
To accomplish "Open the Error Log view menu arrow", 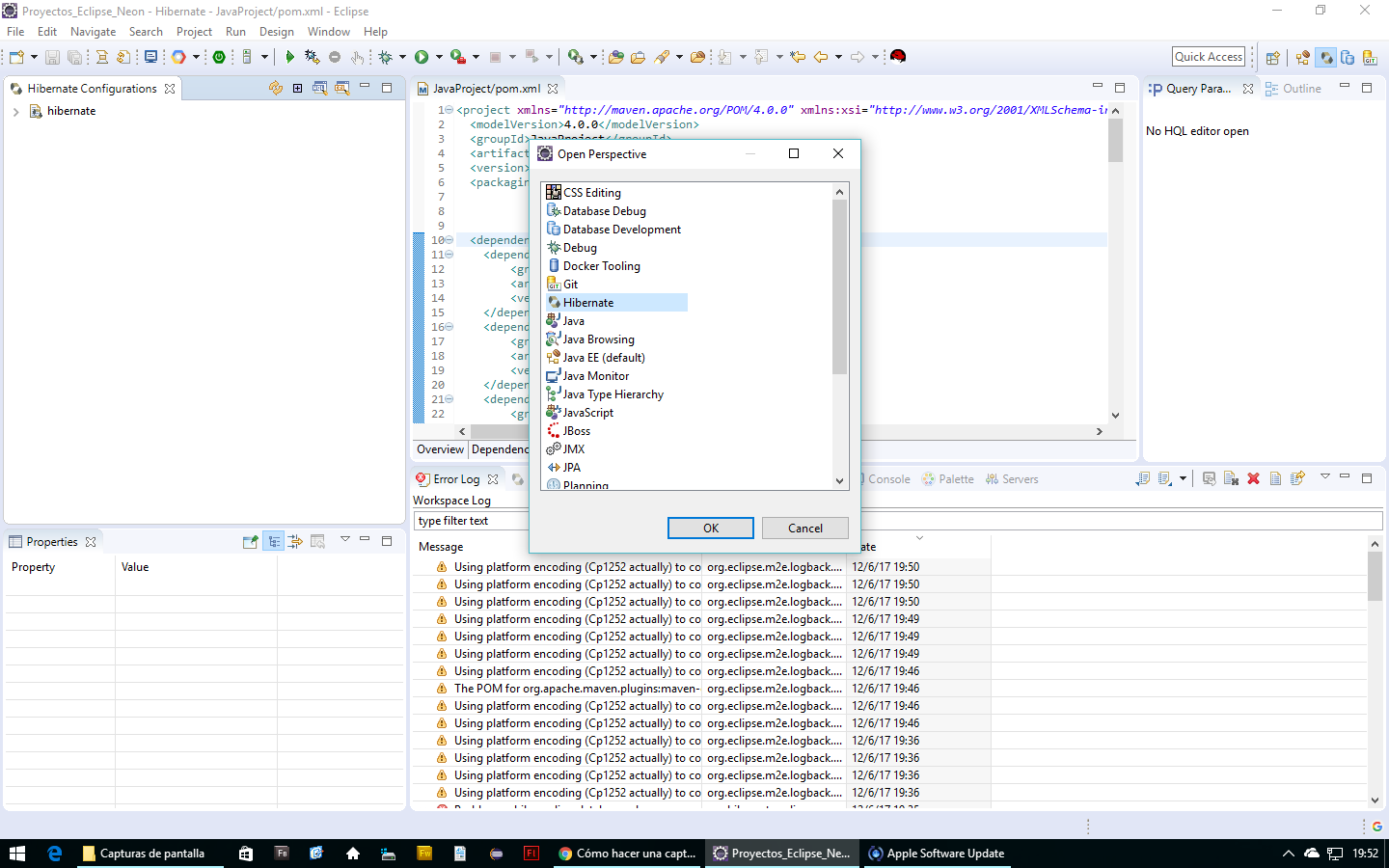I will coord(1324,476).
